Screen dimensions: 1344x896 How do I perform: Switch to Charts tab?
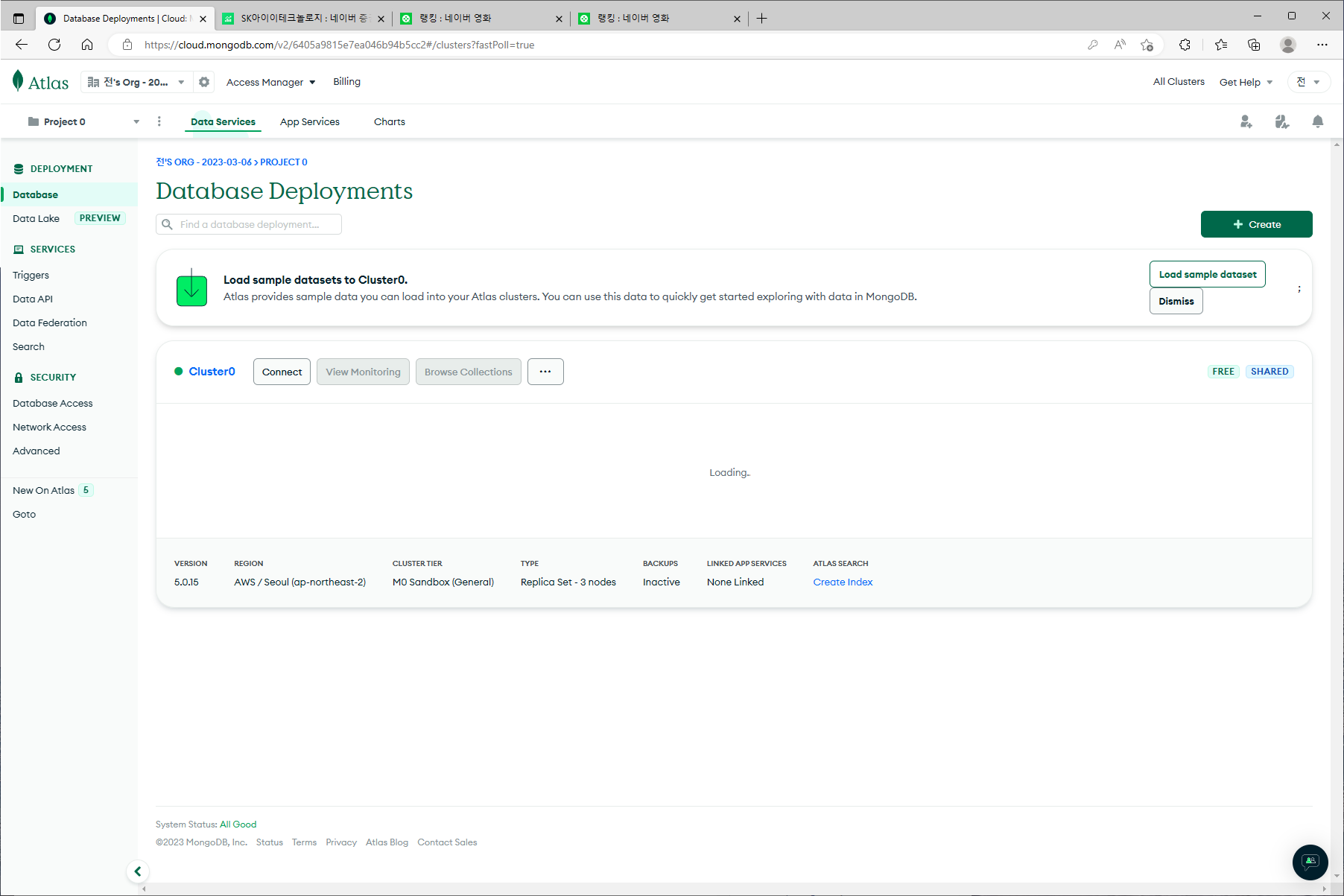click(390, 121)
